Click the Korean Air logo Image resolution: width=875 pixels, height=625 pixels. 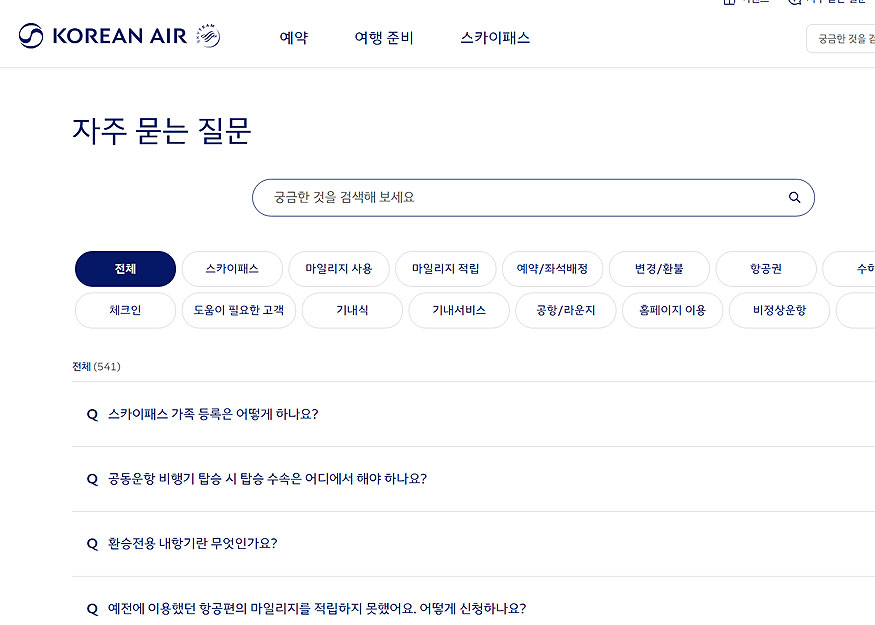105,35
